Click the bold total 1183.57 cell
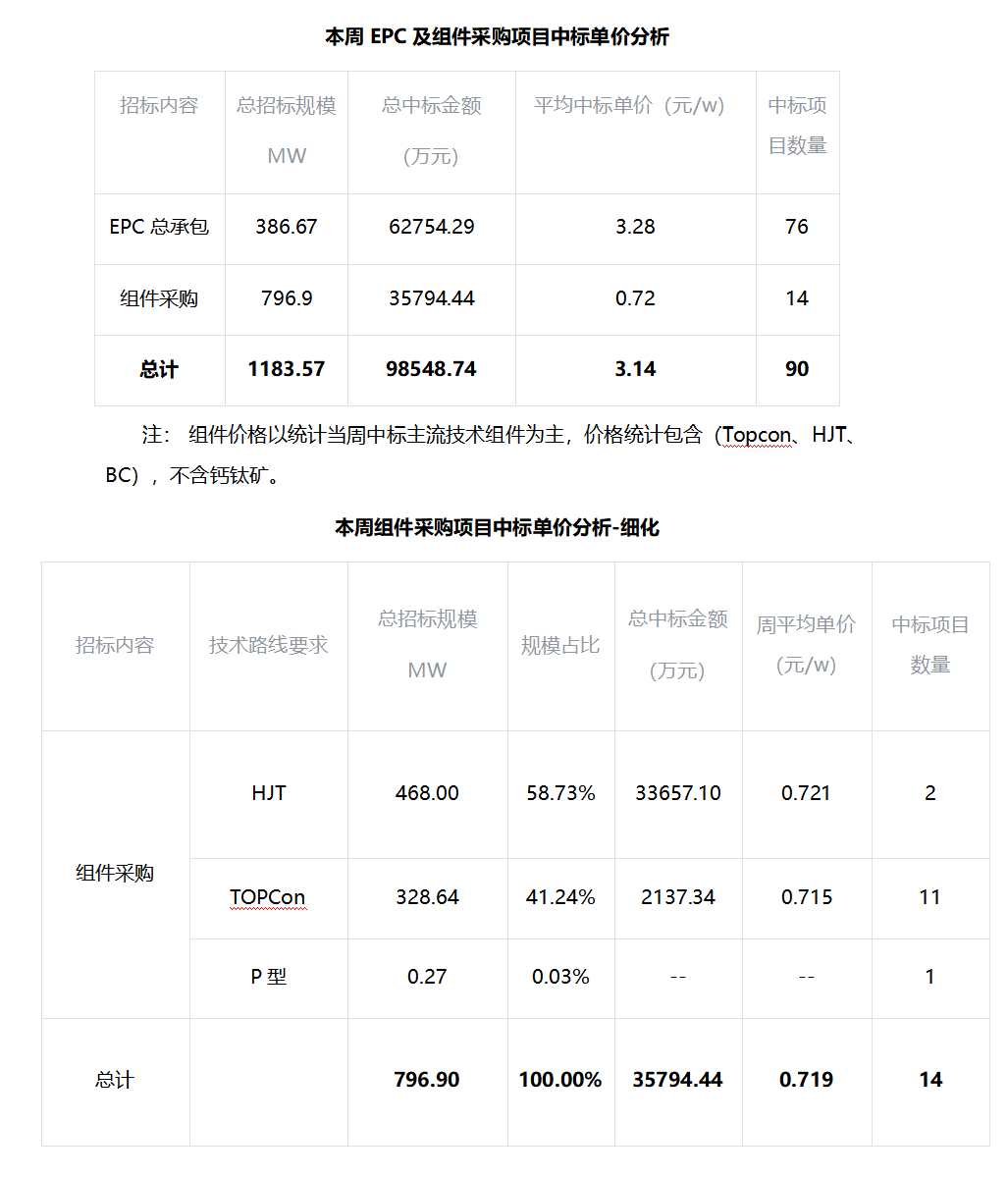This screenshot has height=1178, width=1008. 287,369
